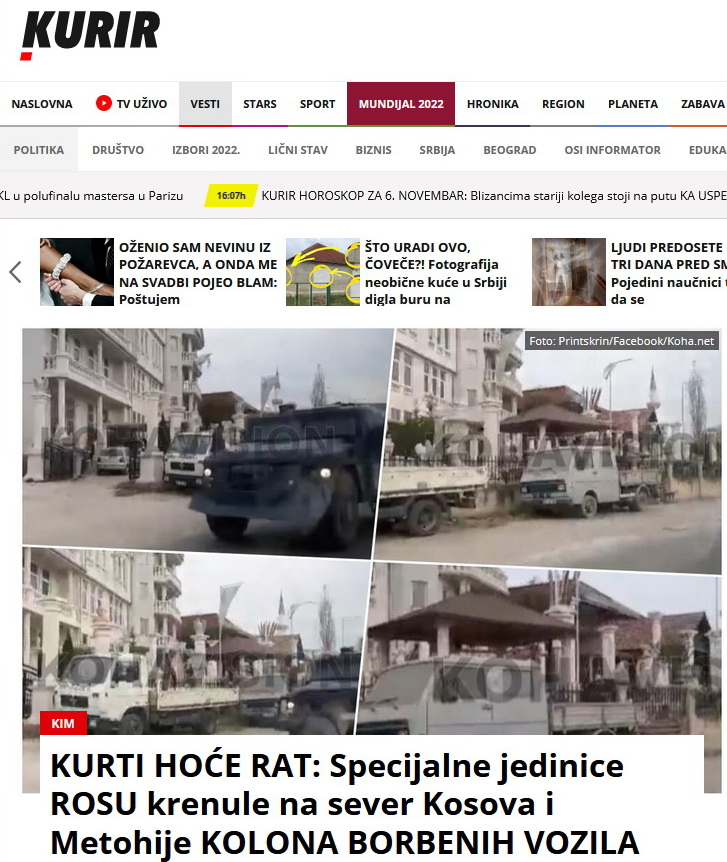Select the Osi Informator subcategory tab
Image resolution: width=727 pixels, height=862 pixels.
click(613, 150)
